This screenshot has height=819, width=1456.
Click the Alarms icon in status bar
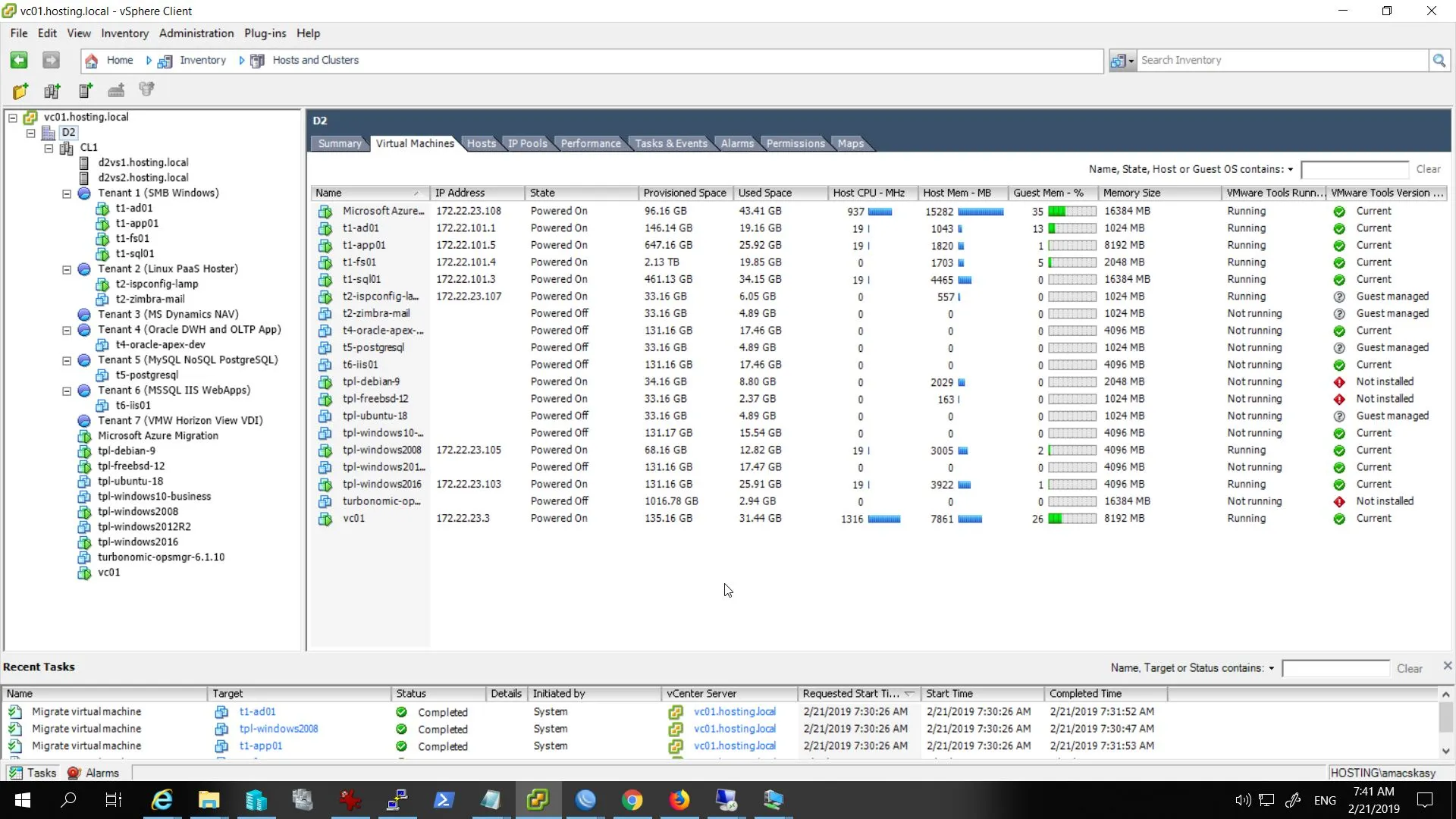pos(74,773)
